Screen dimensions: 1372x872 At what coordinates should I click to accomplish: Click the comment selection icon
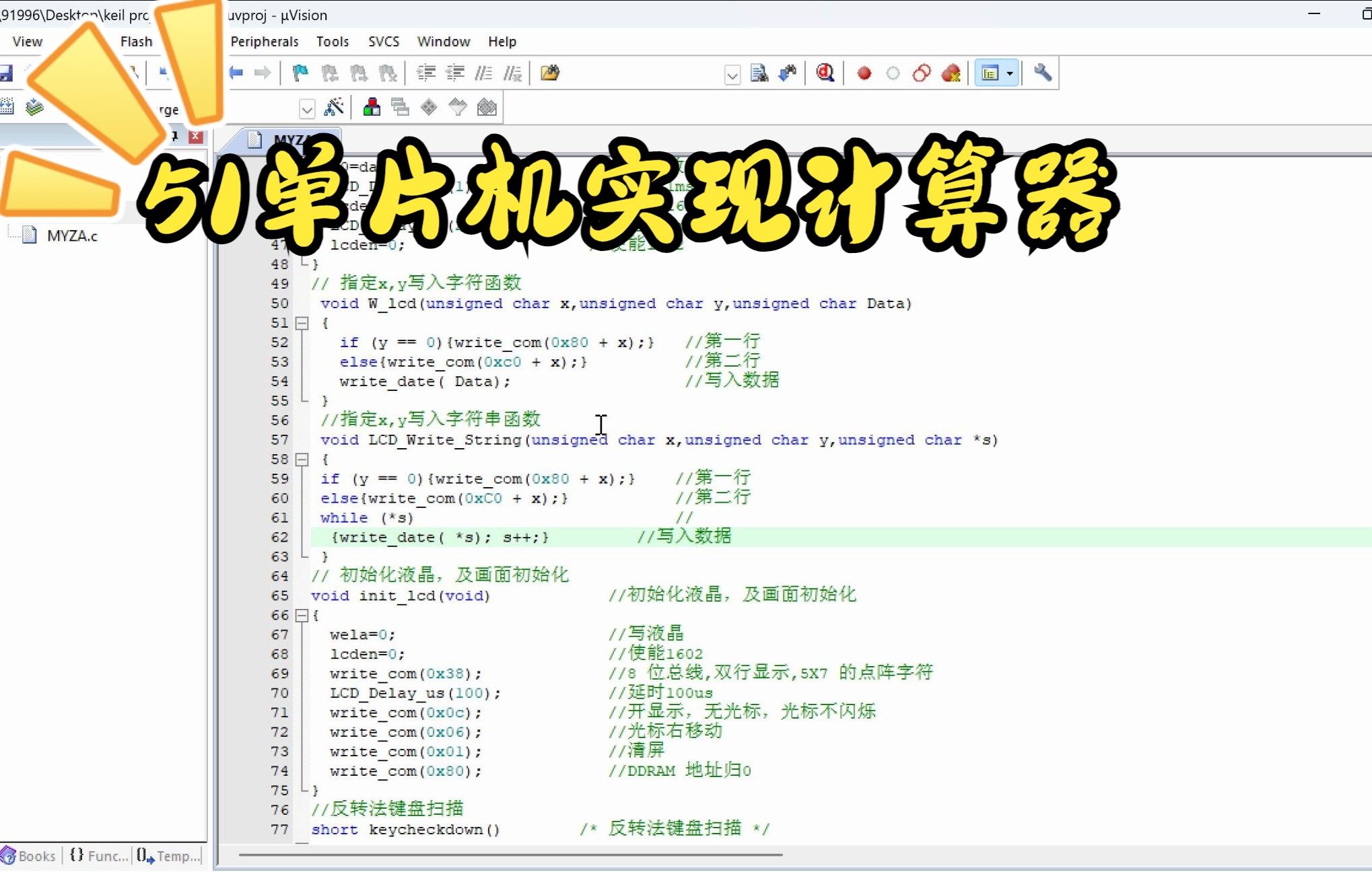coord(483,73)
